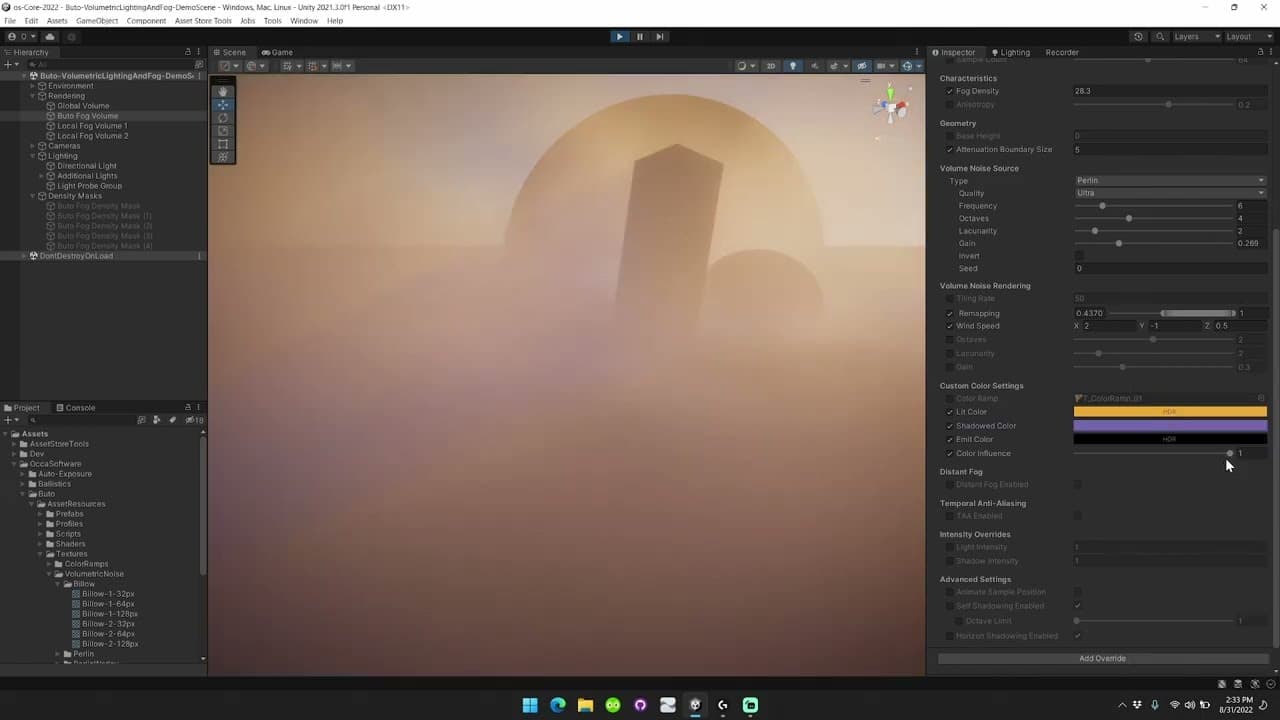Disable the Wind Speed override checkbox
1280x720 pixels.
coord(950,326)
